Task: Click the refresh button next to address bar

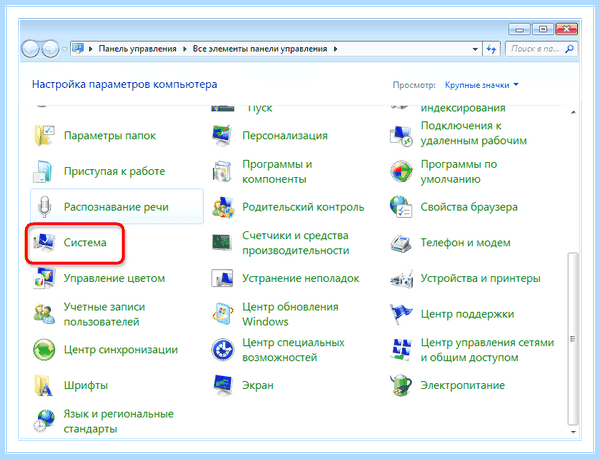Action: pos(491,49)
